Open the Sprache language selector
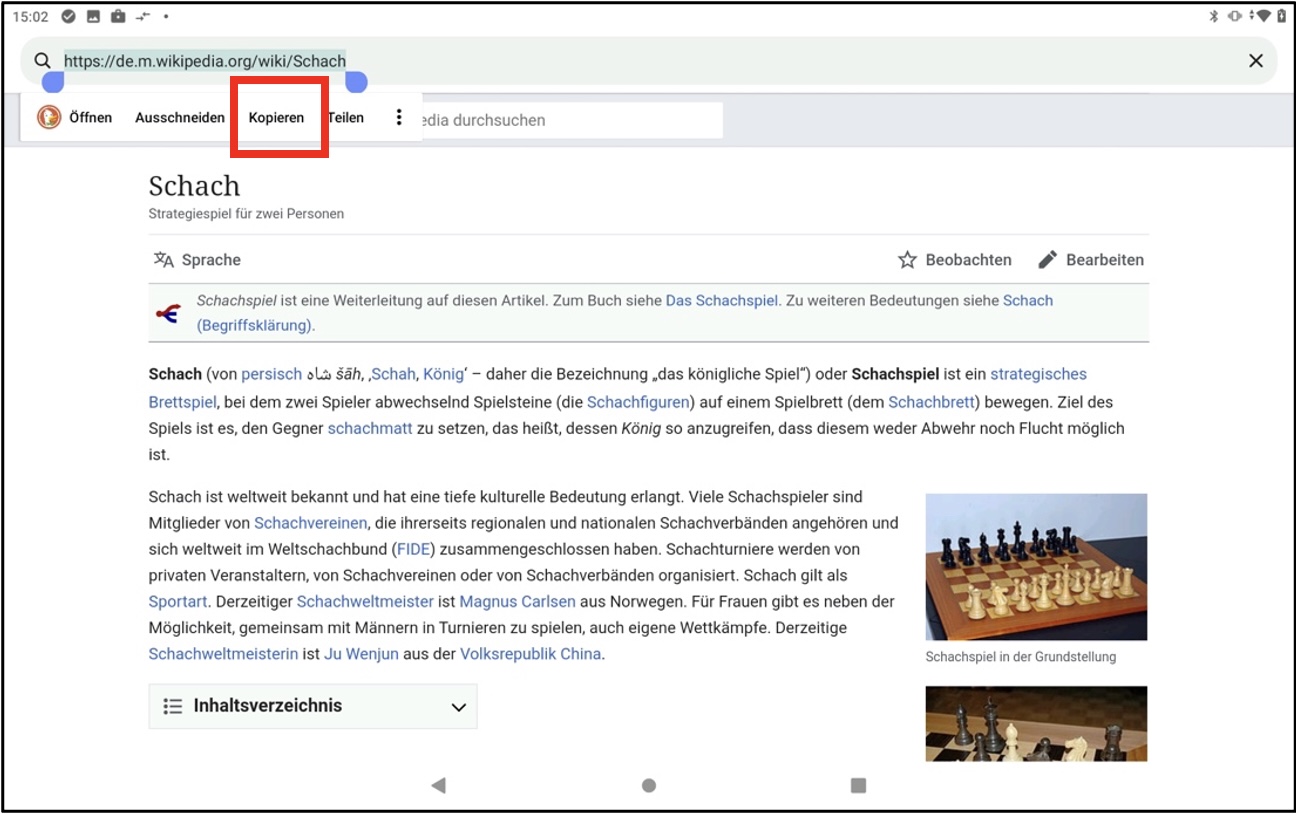Screen dimensions: 1296x814 coord(198,260)
